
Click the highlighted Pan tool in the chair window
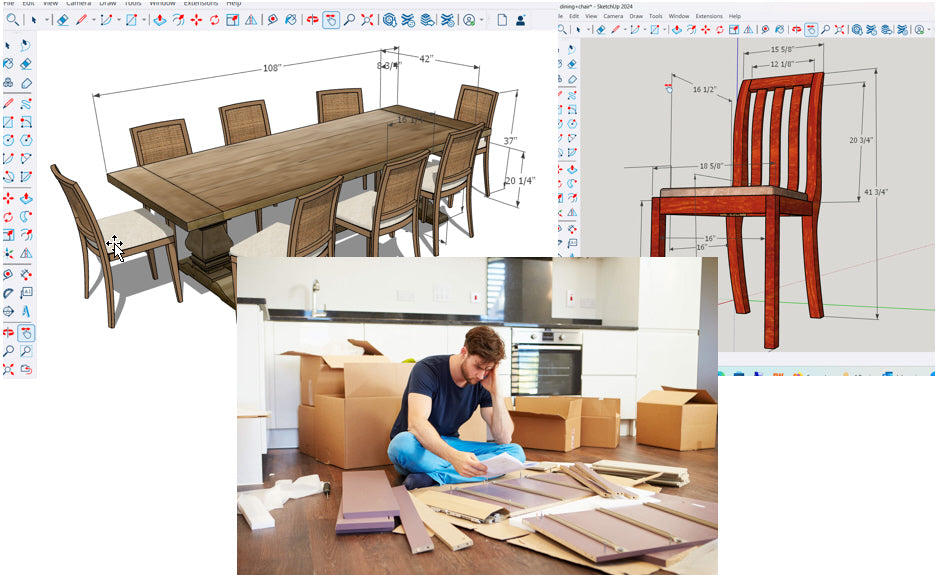810,30
